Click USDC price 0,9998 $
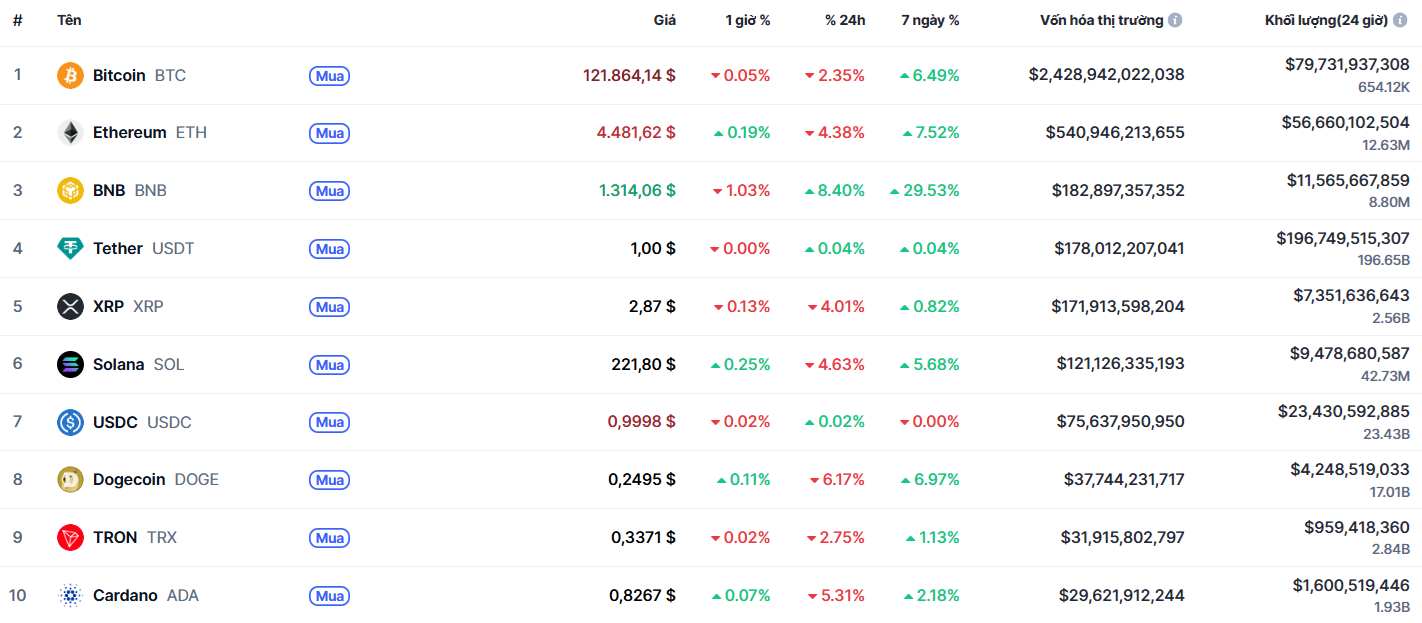1422x623 pixels. pos(642,423)
